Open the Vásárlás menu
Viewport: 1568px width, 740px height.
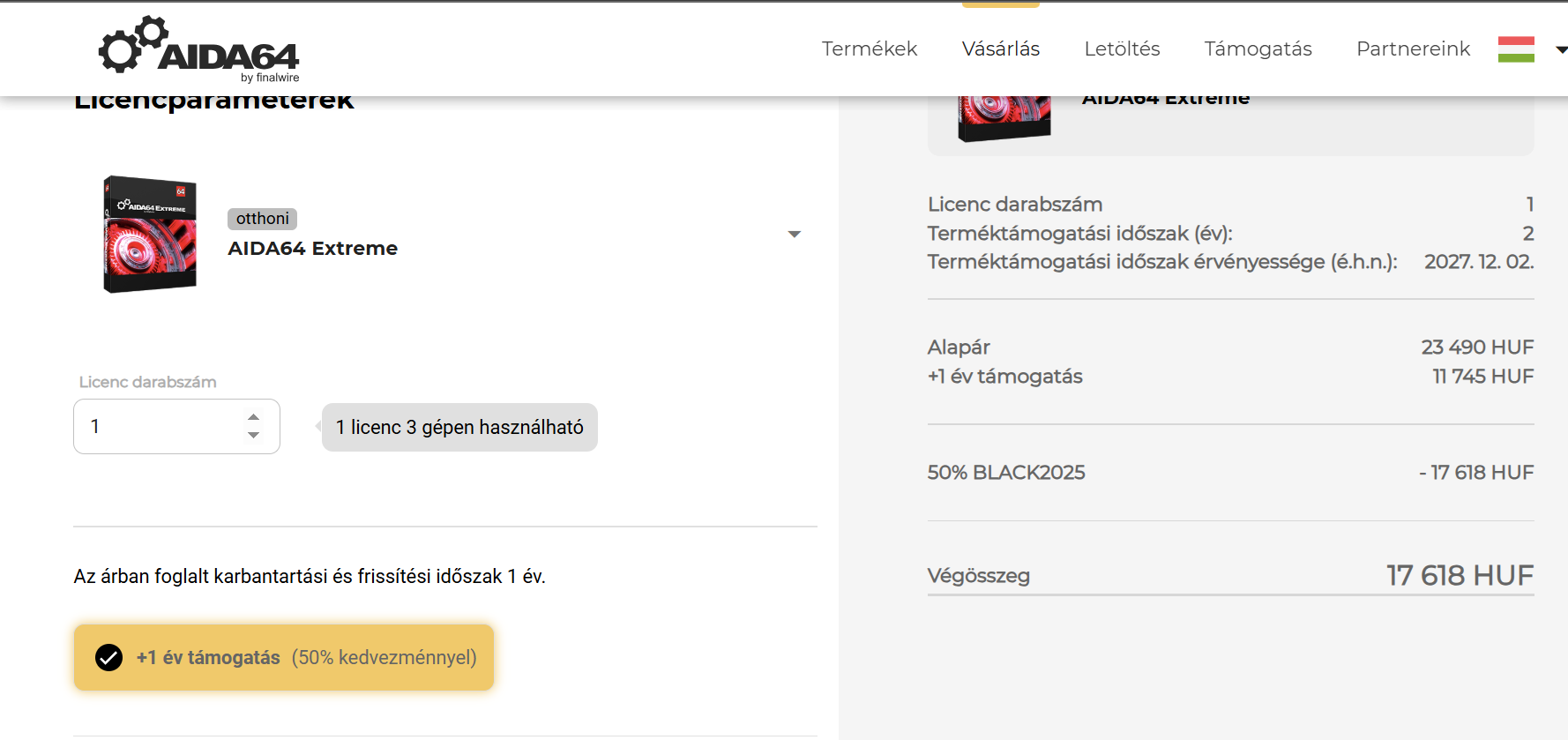pyautogui.click(x=1001, y=49)
